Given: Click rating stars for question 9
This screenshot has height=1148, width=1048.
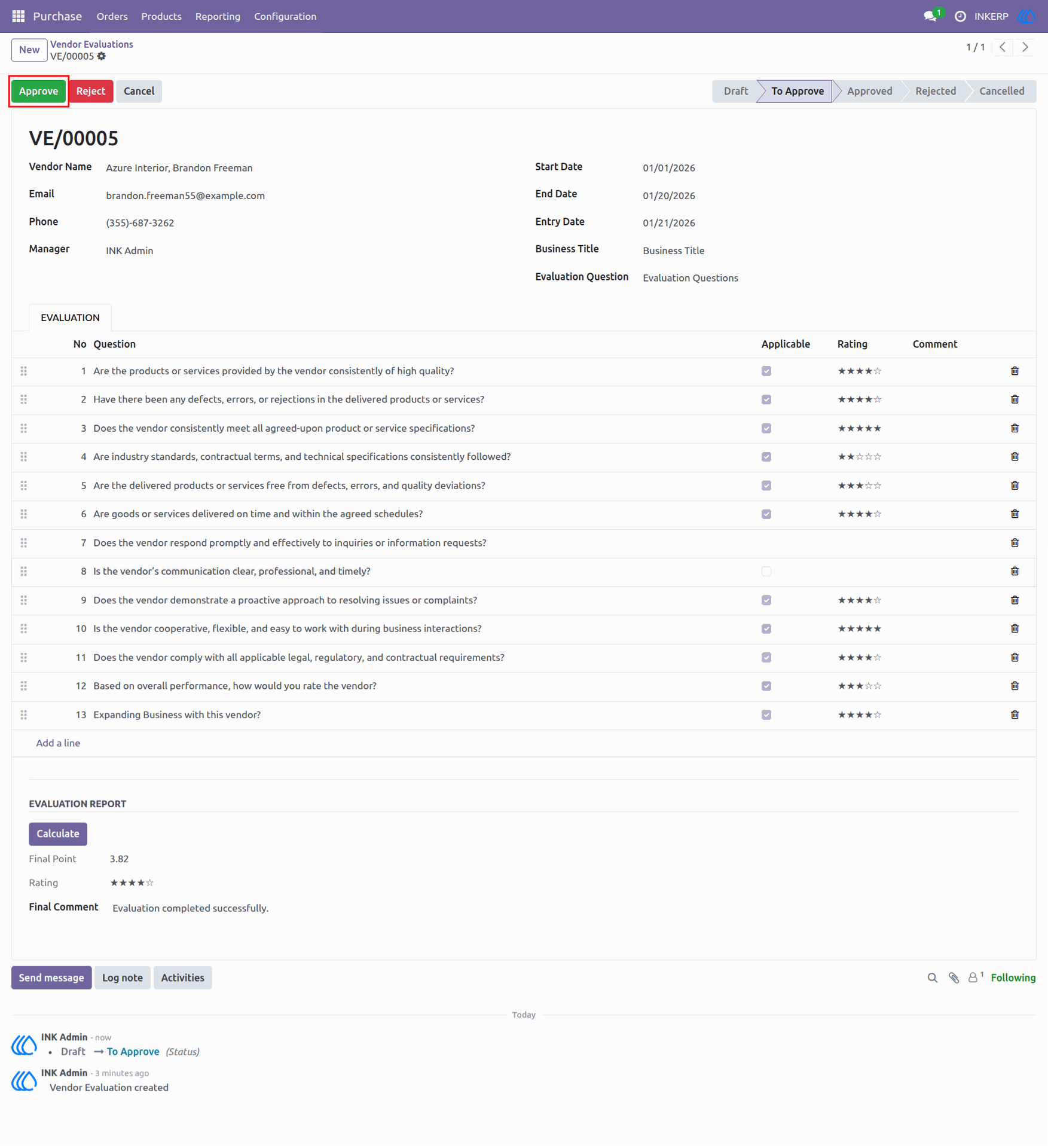Looking at the screenshot, I should pos(859,600).
